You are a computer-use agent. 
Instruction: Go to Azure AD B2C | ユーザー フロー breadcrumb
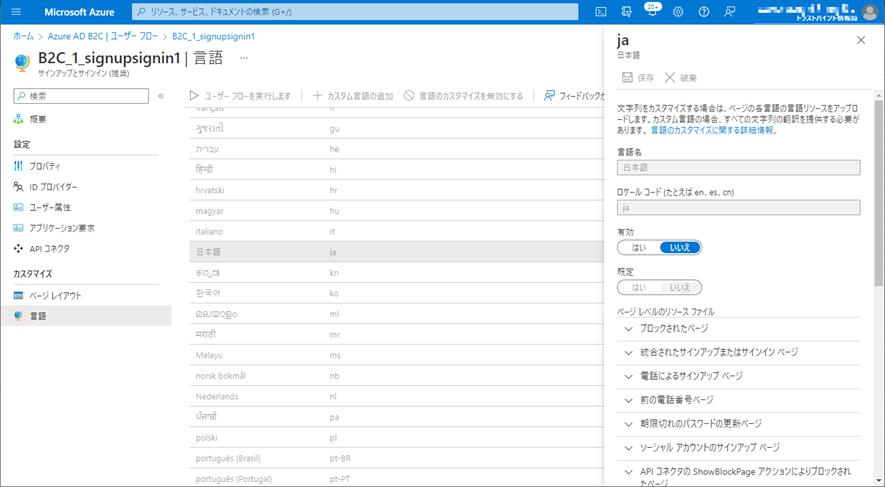coord(103,36)
